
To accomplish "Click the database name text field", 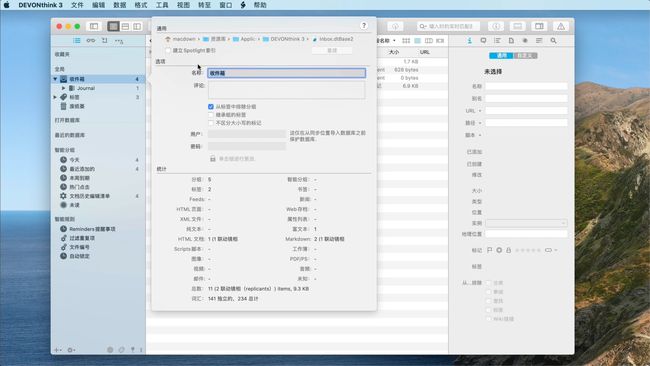I will pyautogui.click(x=286, y=73).
